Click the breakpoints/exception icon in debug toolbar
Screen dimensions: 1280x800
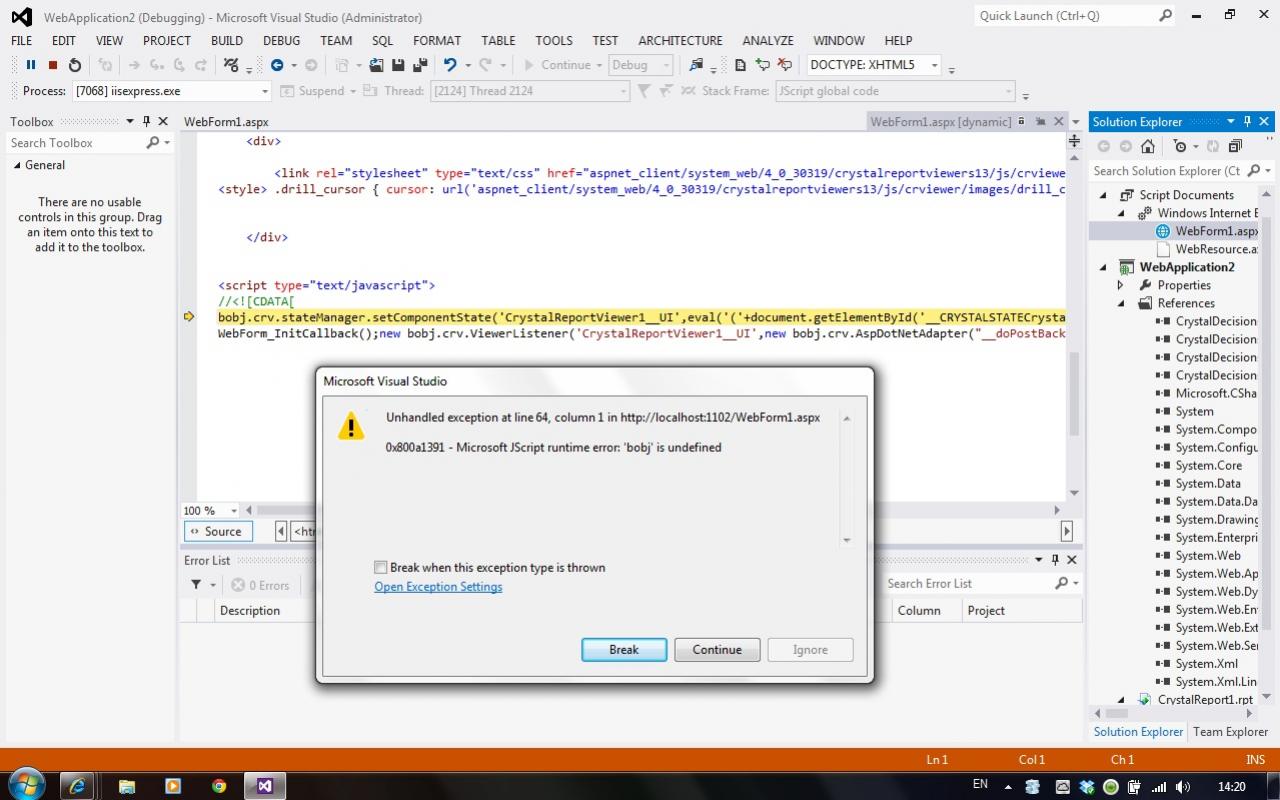(x=231, y=65)
